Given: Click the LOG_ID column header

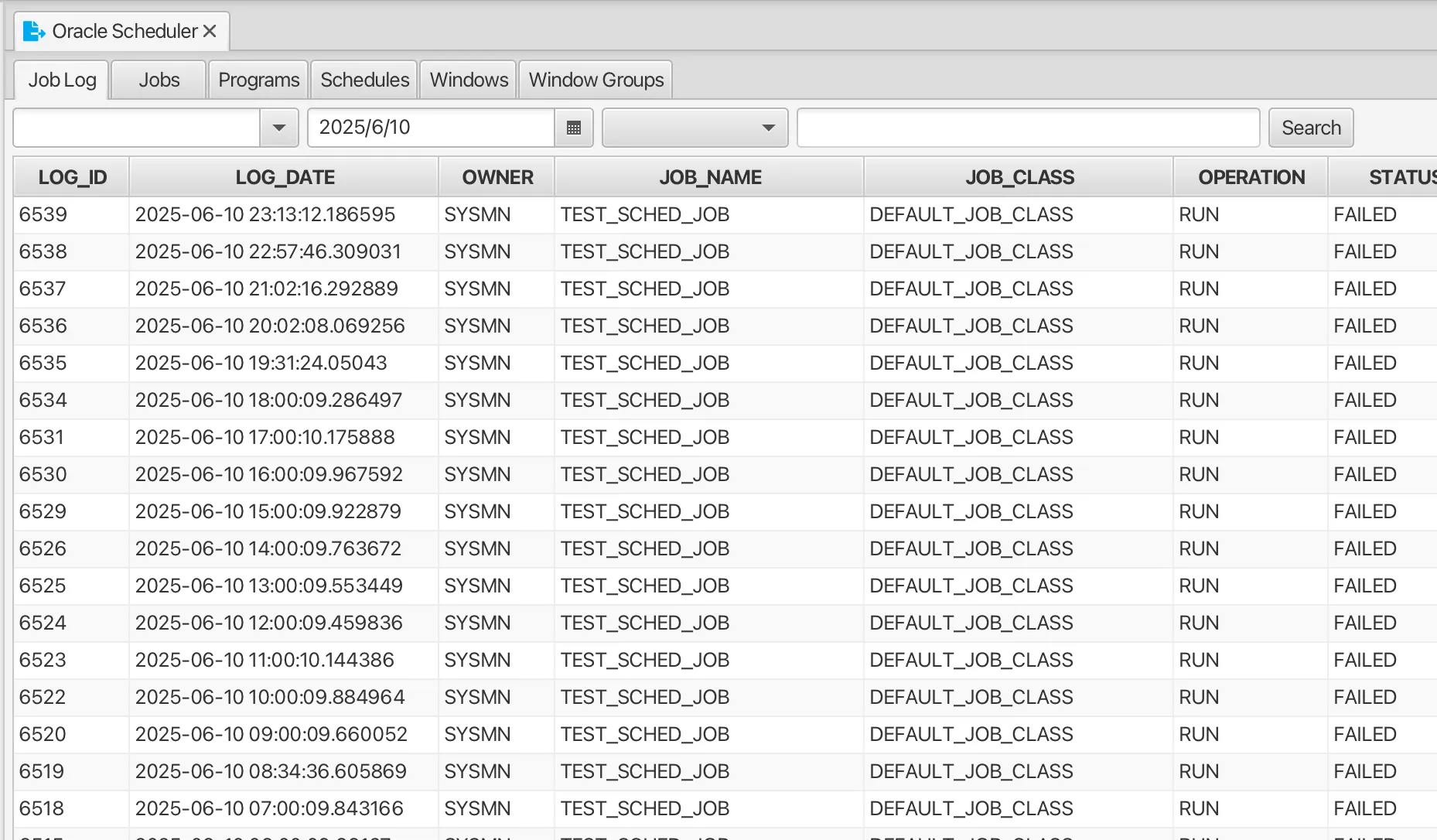Looking at the screenshot, I should (70, 176).
